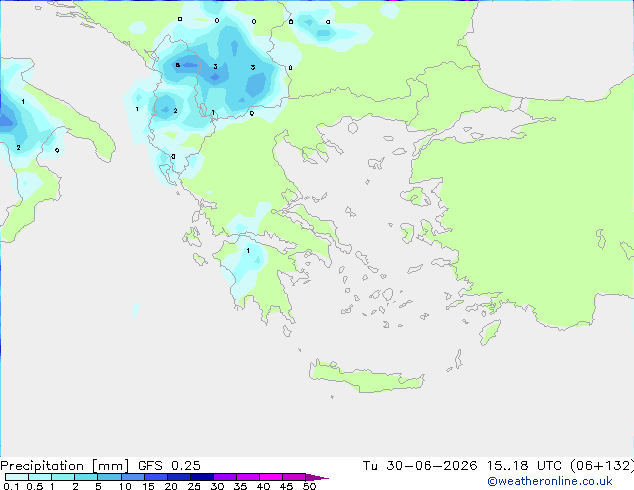The height and width of the screenshot is (490, 634).
Task: Click the '25' legend scale number
Action: (194, 486)
